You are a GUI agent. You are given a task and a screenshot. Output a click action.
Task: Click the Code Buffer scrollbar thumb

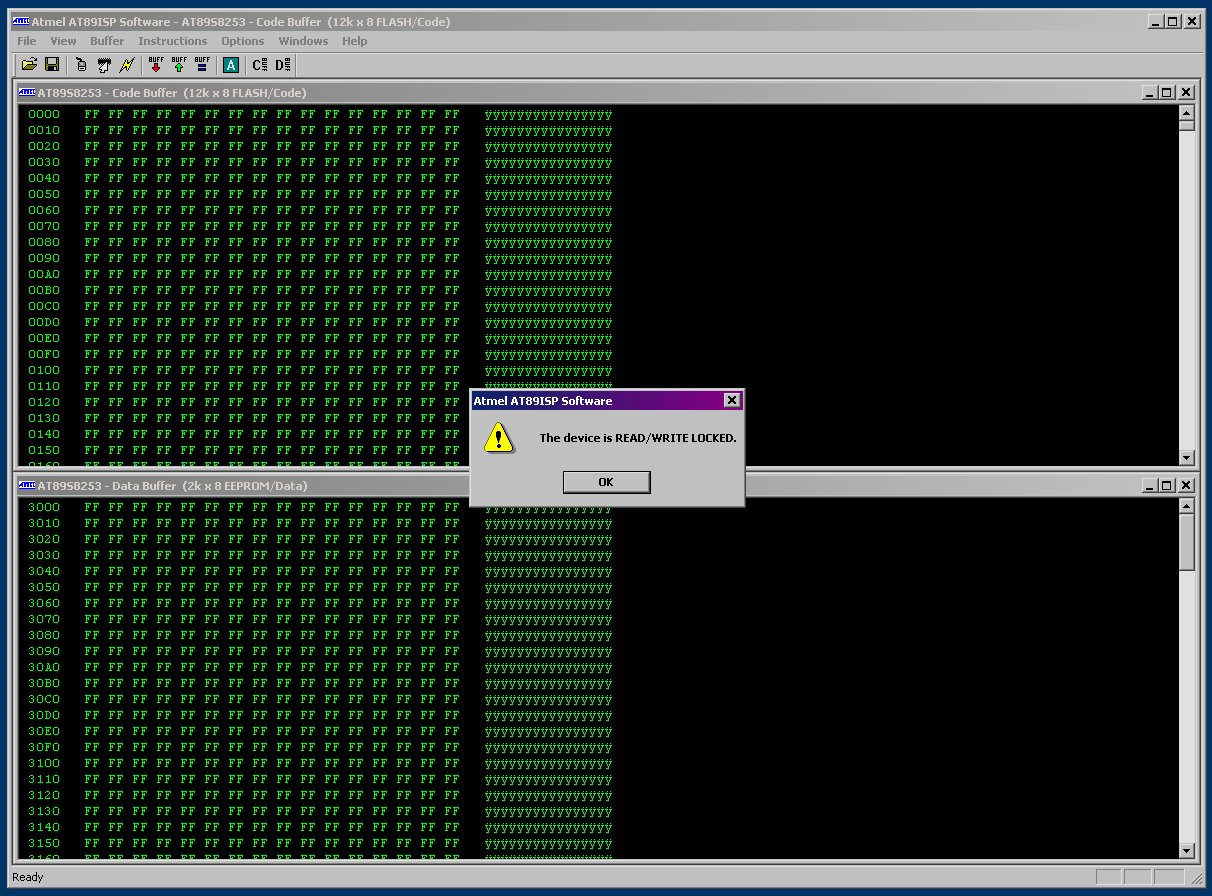coord(1187,125)
